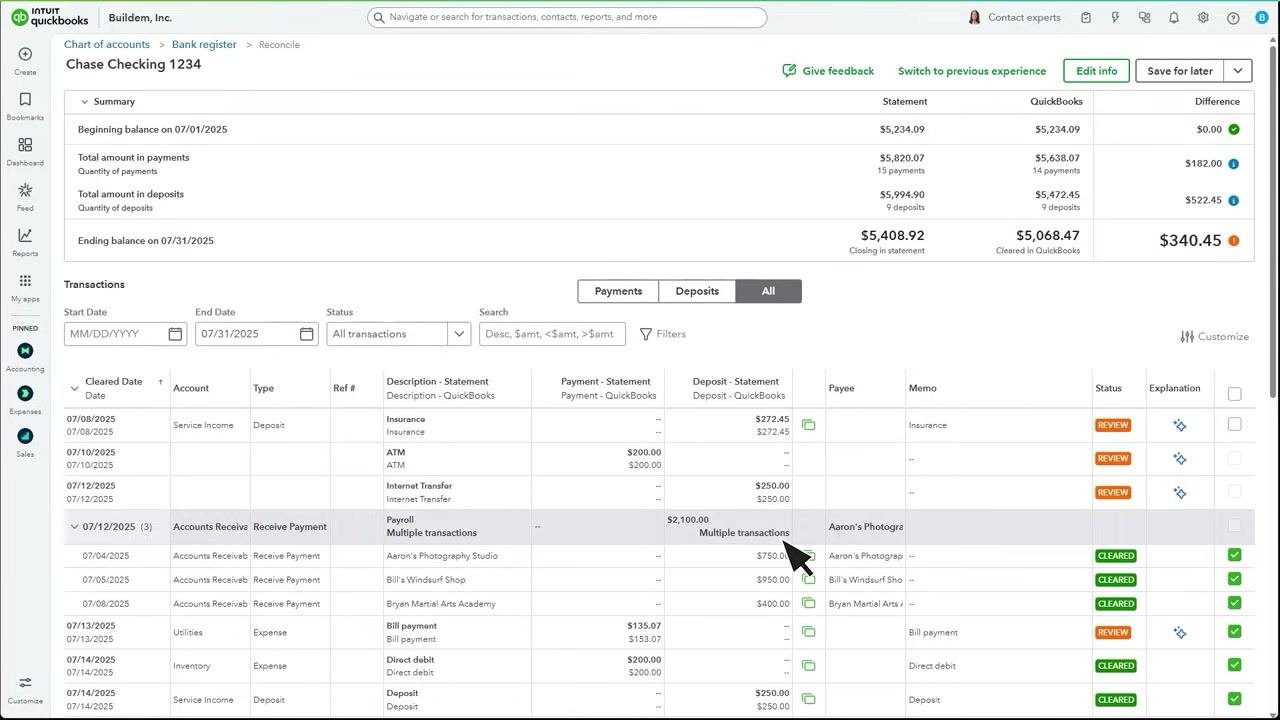Image resolution: width=1280 pixels, height=720 pixels.
Task: Open the pinned Sales app
Action: coord(25,441)
